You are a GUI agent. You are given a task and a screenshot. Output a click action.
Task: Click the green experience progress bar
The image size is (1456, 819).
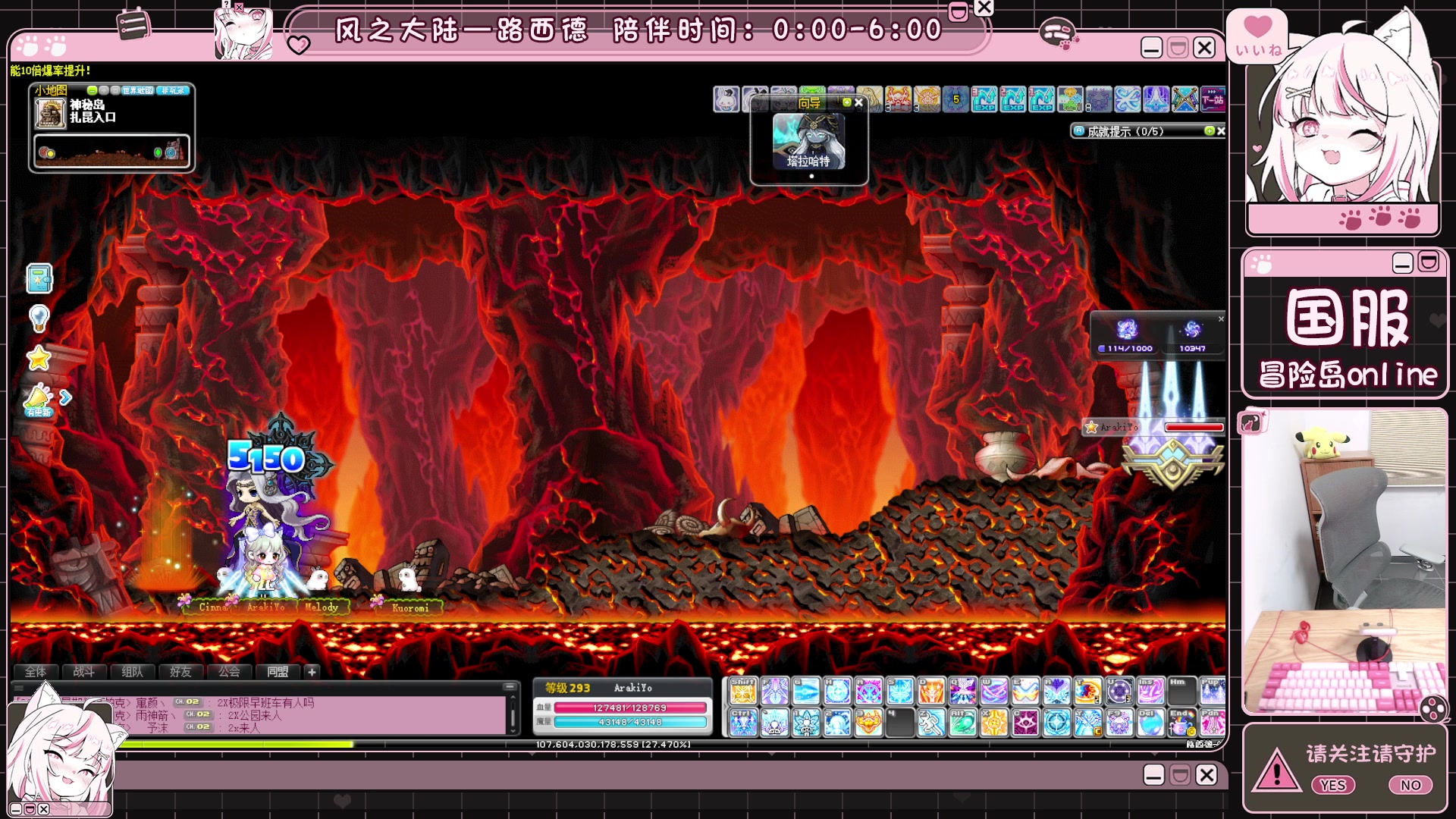(x=235, y=744)
